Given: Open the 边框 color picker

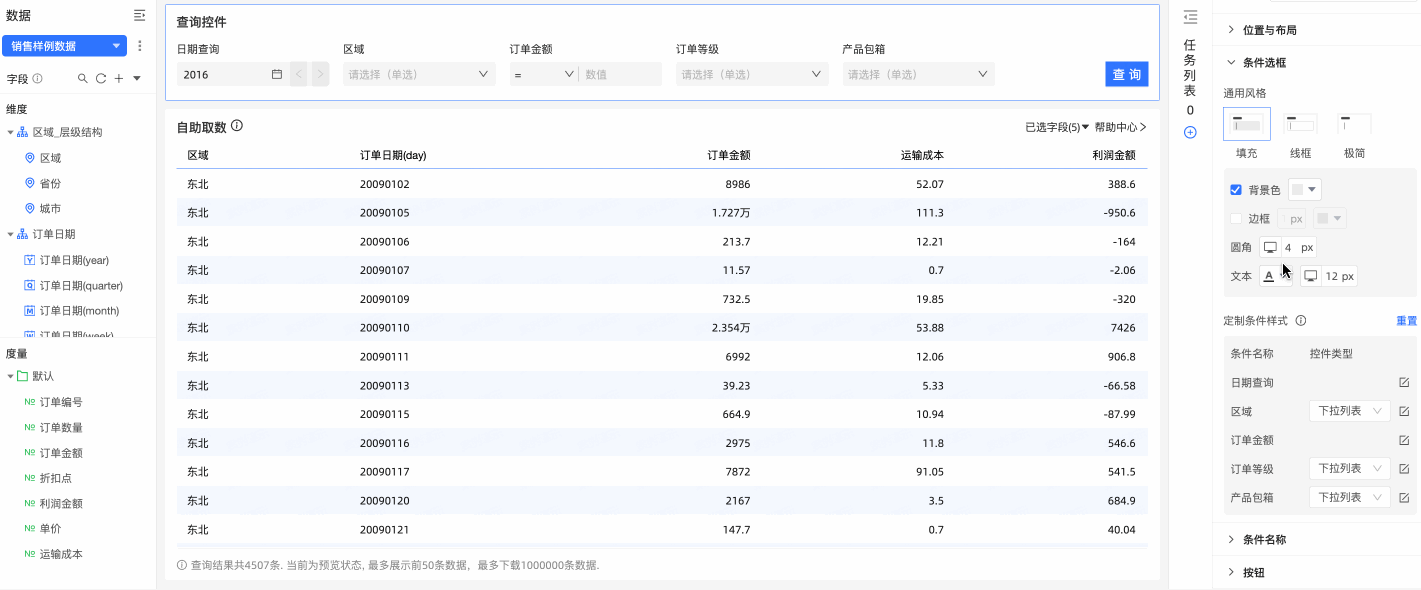Looking at the screenshot, I should tap(1329, 218).
